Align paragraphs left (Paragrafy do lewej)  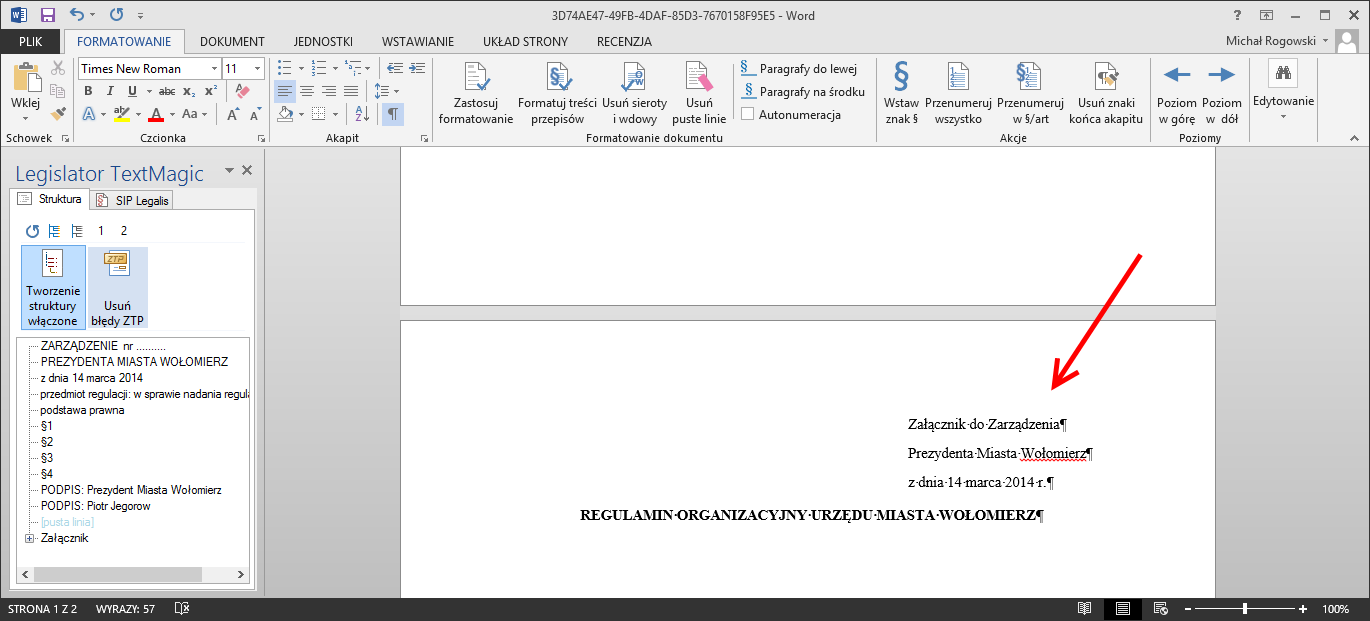tap(798, 69)
